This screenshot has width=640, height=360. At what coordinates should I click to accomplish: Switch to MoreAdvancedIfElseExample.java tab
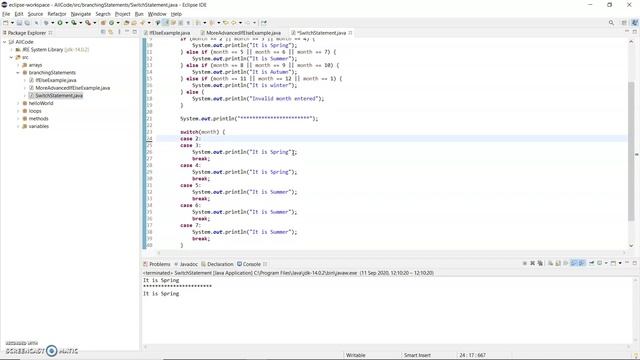click(243, 33)
